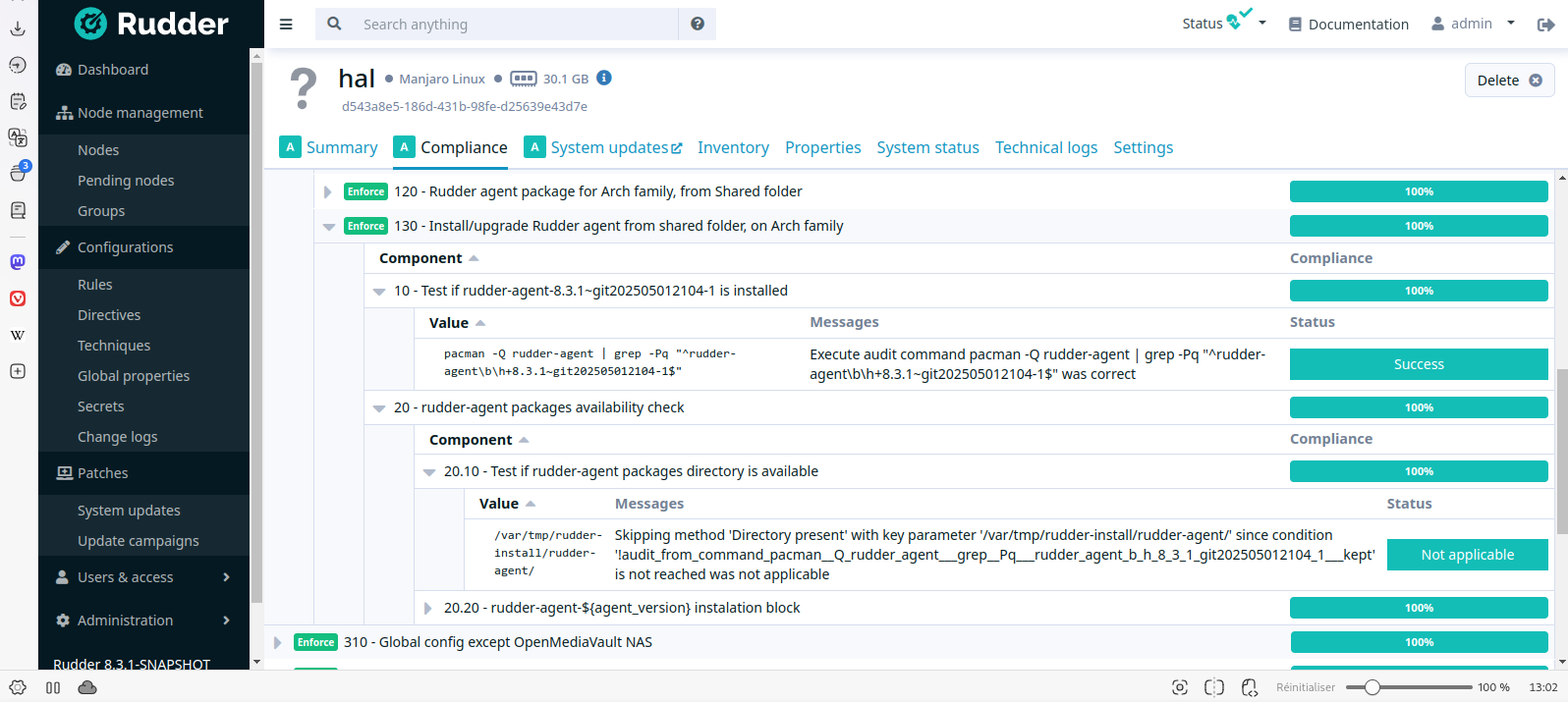This screenshot has width=1568, height=702.
Task: Collapse component 10 Test if rudder-agent installed
Action: (x=379, y=292)
